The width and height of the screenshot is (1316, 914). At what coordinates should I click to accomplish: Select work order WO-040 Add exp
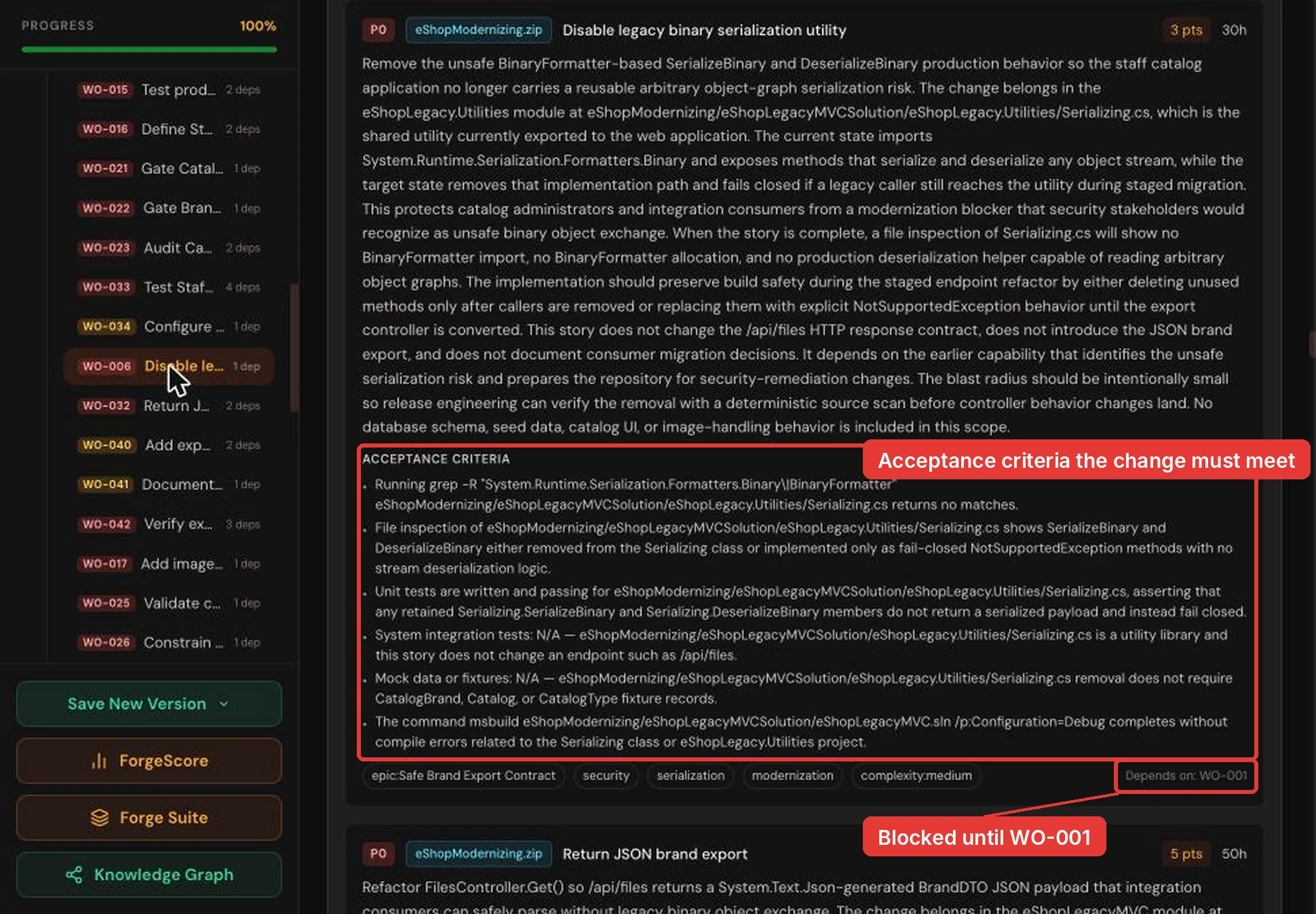(x=169, y=445)
